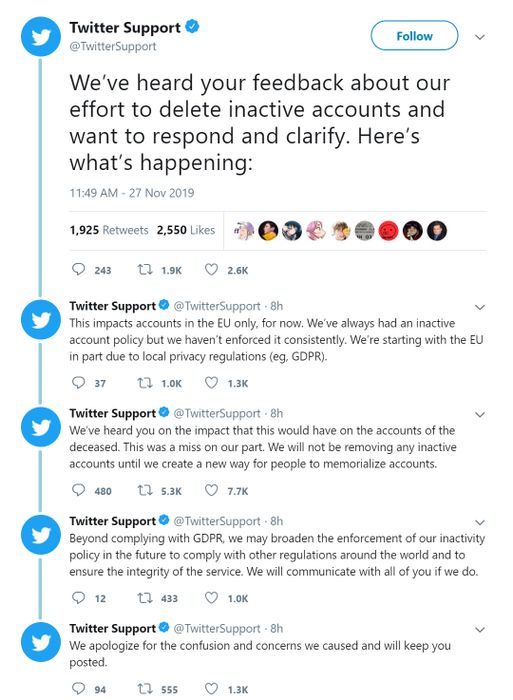This screenshot has height=700, width=513.
Task: Click the Twitter Support profile avatar at top
Action: point(41,37)
